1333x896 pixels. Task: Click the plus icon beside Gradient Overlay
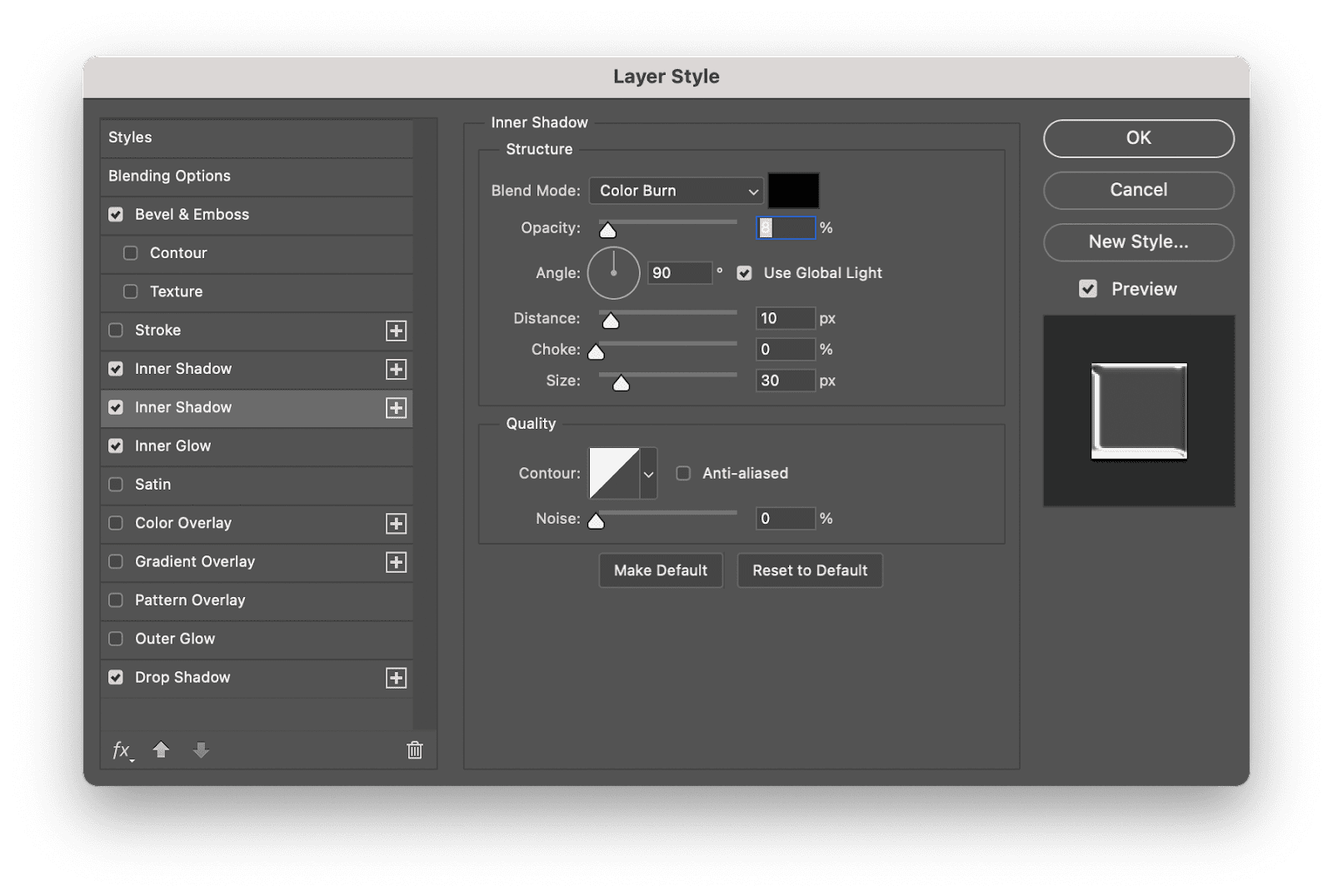(x=397, y=562)
